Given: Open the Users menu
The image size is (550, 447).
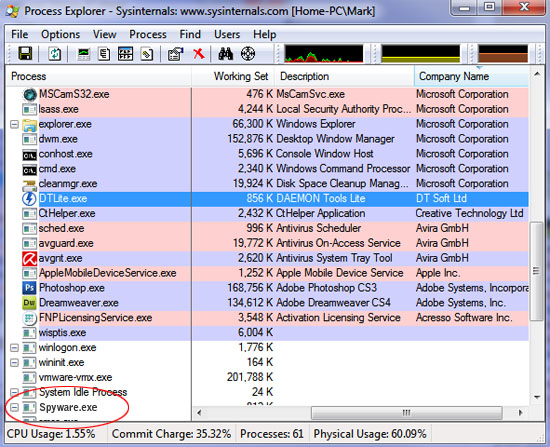Looking at the screenshot, I should 227,34.
